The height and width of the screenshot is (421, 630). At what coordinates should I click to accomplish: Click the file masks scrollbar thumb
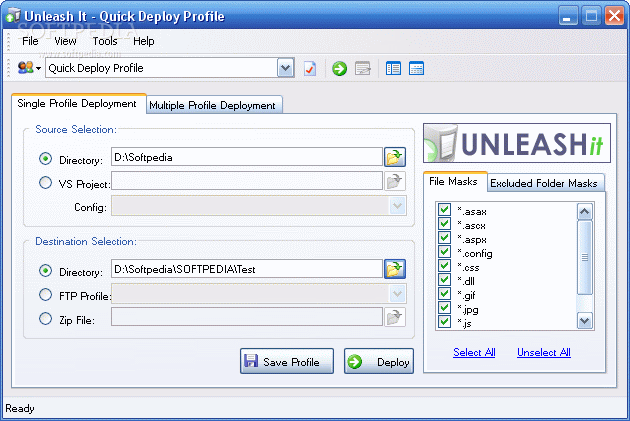(x=585, y=258)
